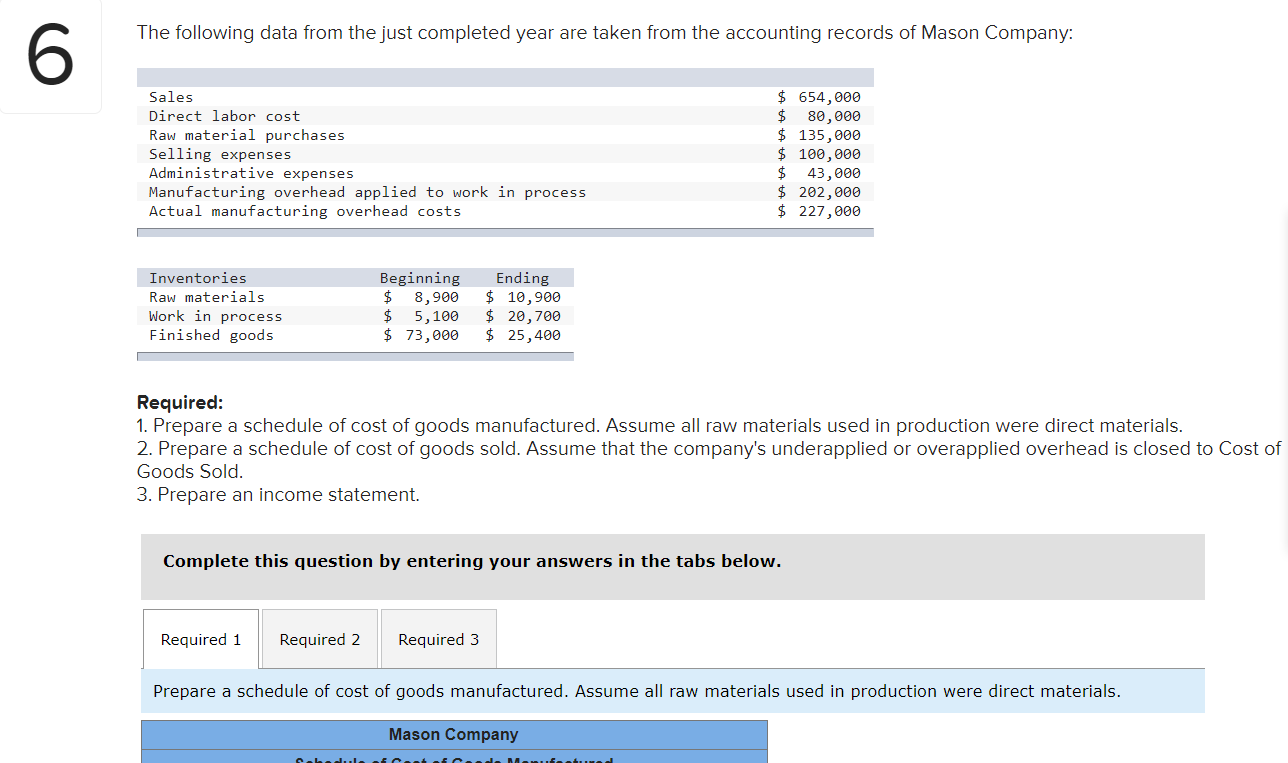Click requirement 3 Prepare an income statement
Viewport: 1288px width, 763px height.
pos(278,495)
